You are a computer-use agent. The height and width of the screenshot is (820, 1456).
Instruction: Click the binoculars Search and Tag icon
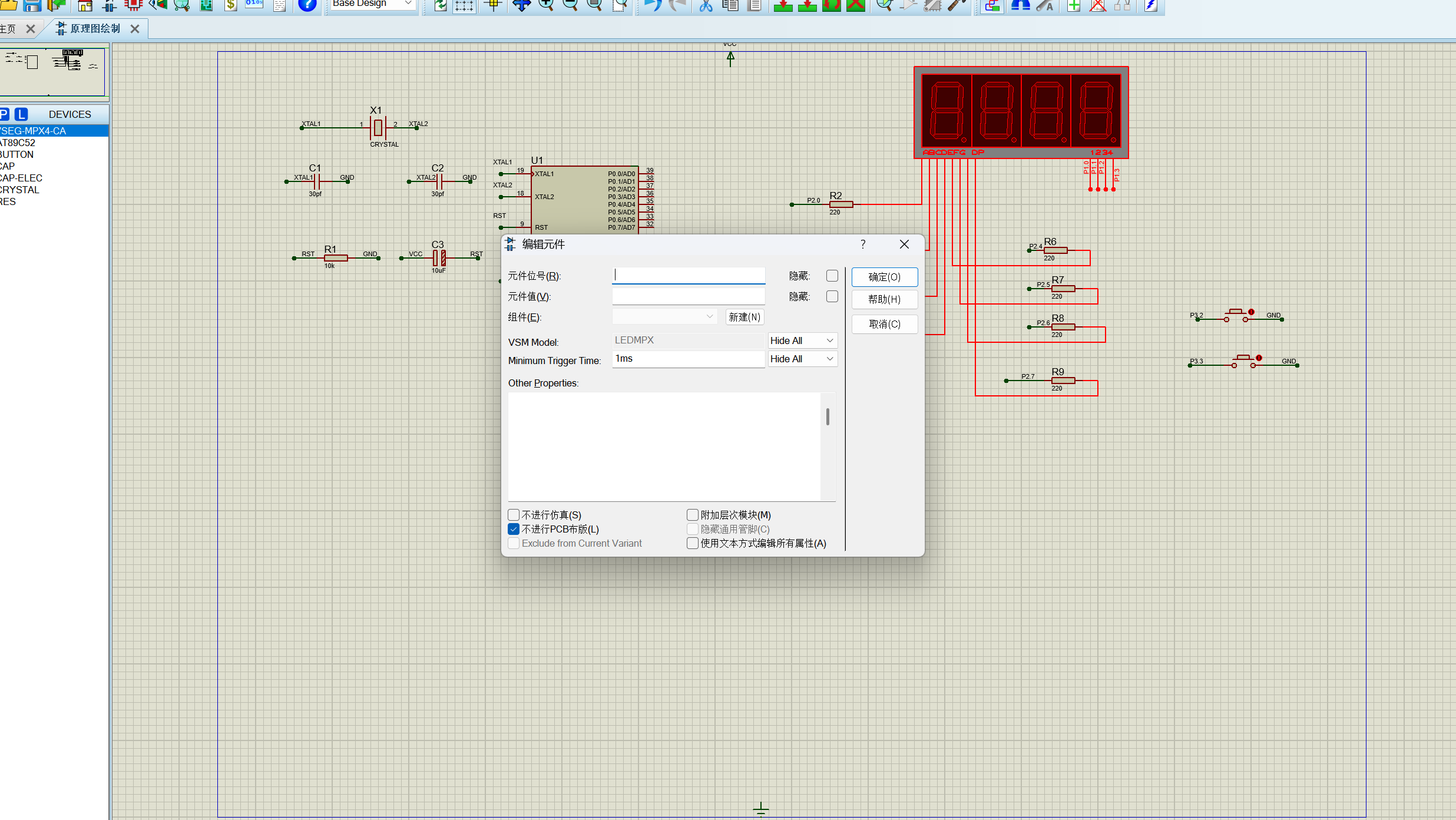(1020, 5)
